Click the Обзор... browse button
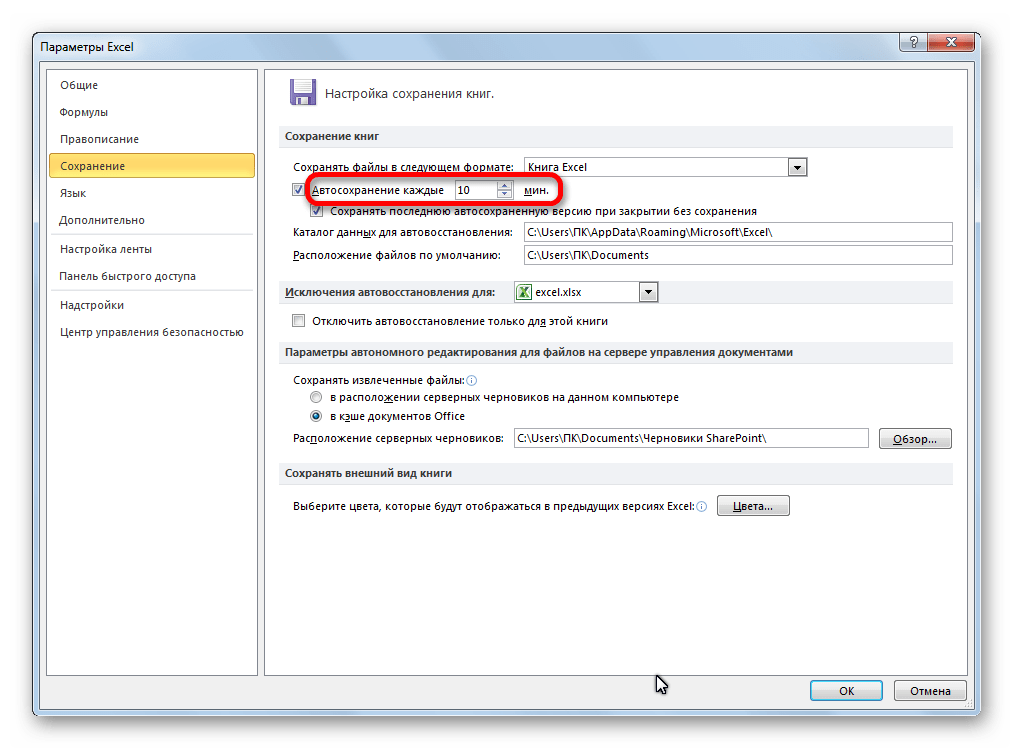Image resolution: width=1014 pixels, height=749 pixels. point(915,439)
